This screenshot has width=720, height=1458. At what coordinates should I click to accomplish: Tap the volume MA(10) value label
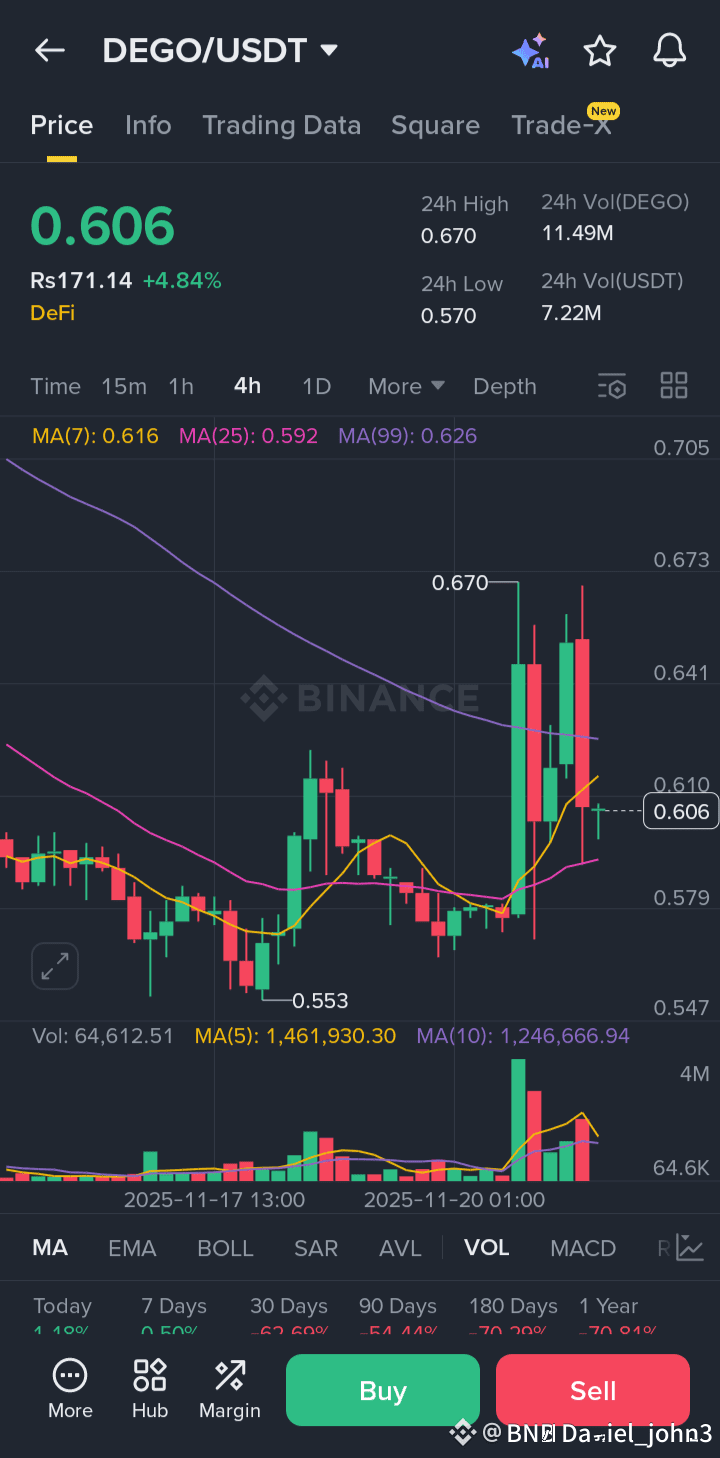(x=523, y=1036)
